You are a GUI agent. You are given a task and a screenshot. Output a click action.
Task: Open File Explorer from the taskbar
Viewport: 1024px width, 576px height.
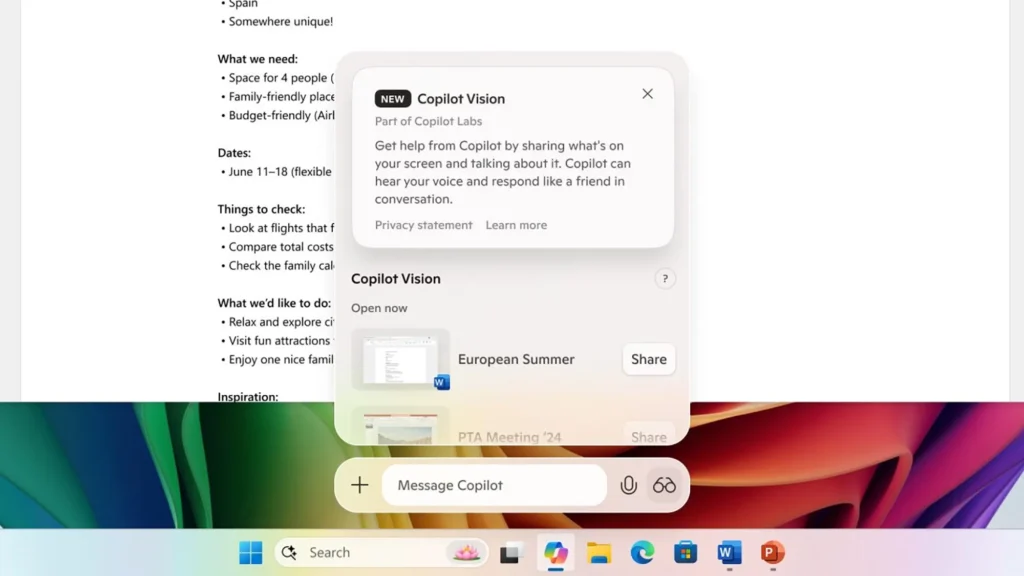coord(599,552)
